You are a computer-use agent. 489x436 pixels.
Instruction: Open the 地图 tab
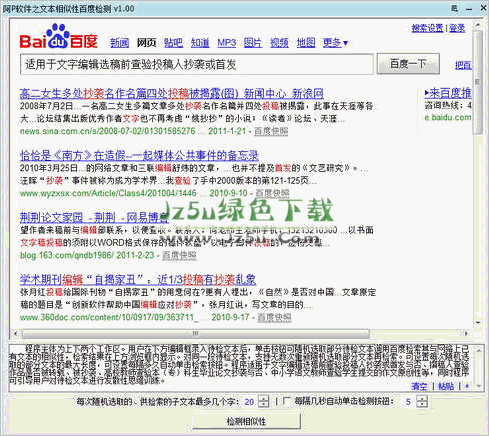click(x=306, y=43)
